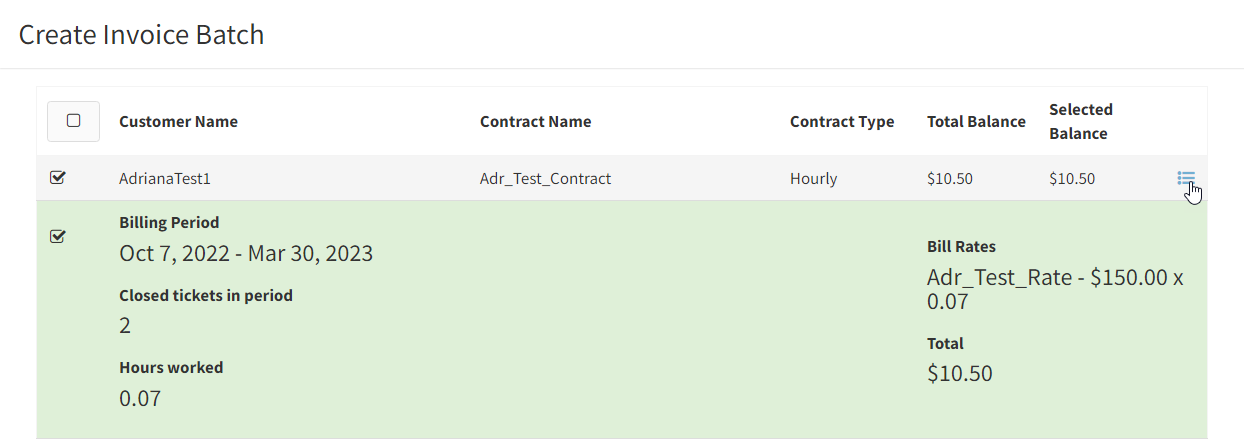
Task: Click the Contract Type column header
Action: click(842, 121)
